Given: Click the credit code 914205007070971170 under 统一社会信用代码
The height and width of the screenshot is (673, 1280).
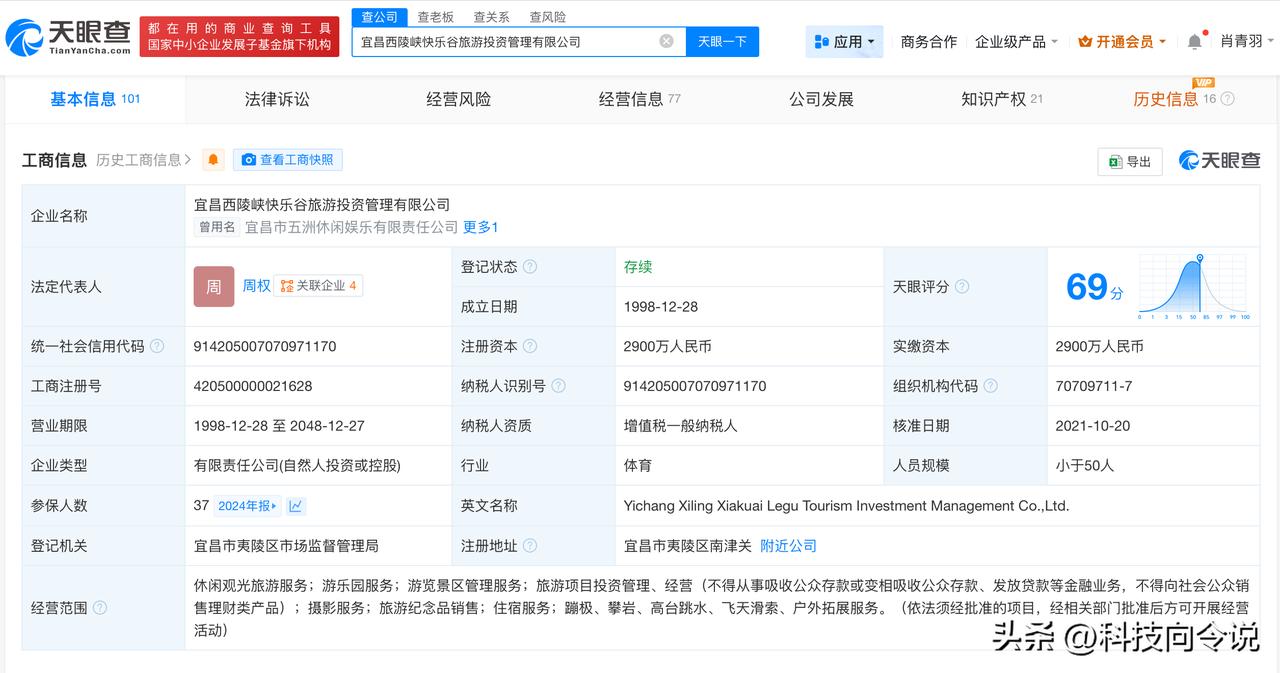Looking at the screenshot, I should (x=265, y=346).
